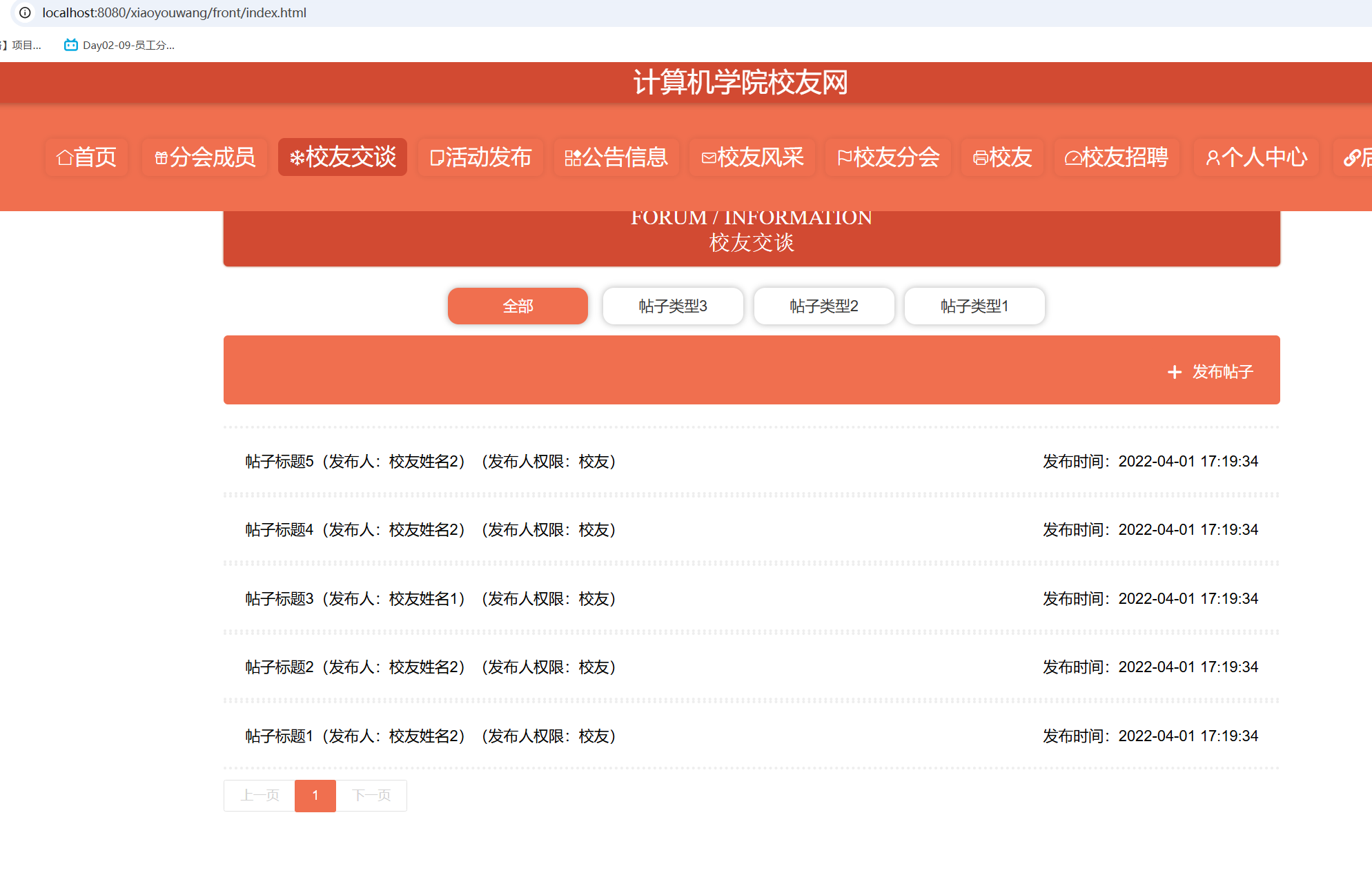The width and height of the screenshot is (1372, 893).
Task: Click the envelope icon beside 校友风采
Action: coord(709,158)
